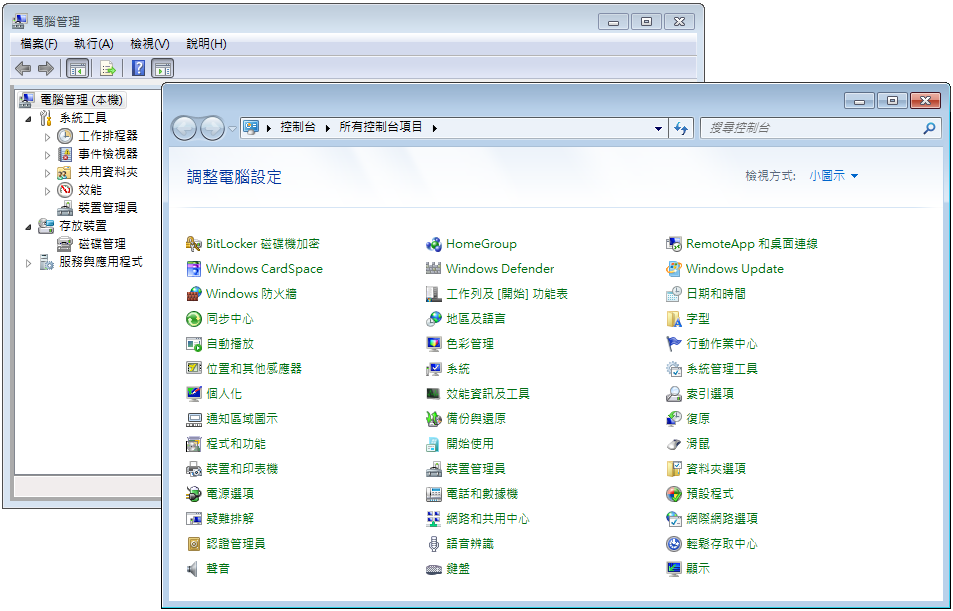The width and height of the screenshot is (953, 611).
Task: Open the HomeGroup icon
Action: pyautogui.click(x=433, y=244)
